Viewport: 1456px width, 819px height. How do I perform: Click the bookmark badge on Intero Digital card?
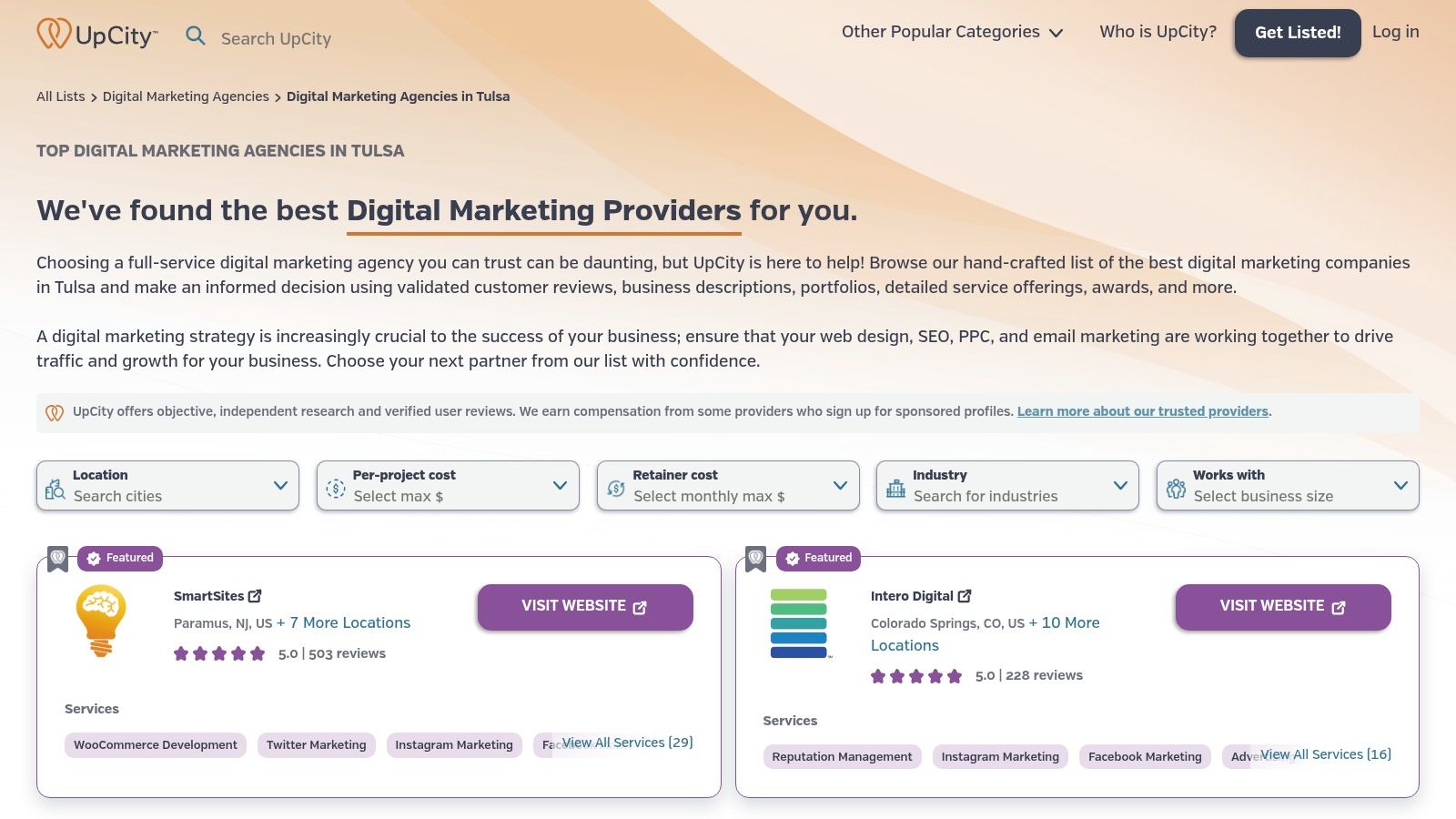(x=755, y=558)
